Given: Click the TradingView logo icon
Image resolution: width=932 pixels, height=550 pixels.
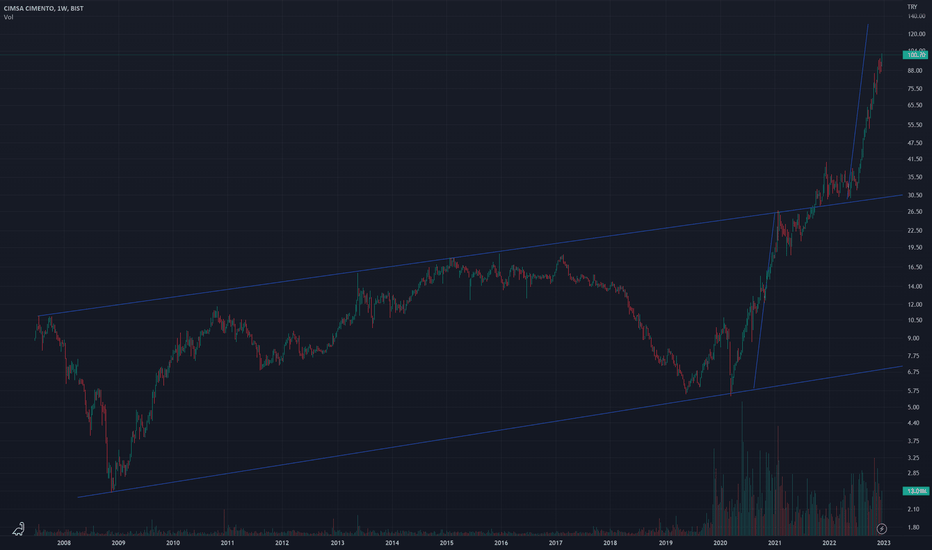Looking at the screenshot, I should [x=19, y=528].
